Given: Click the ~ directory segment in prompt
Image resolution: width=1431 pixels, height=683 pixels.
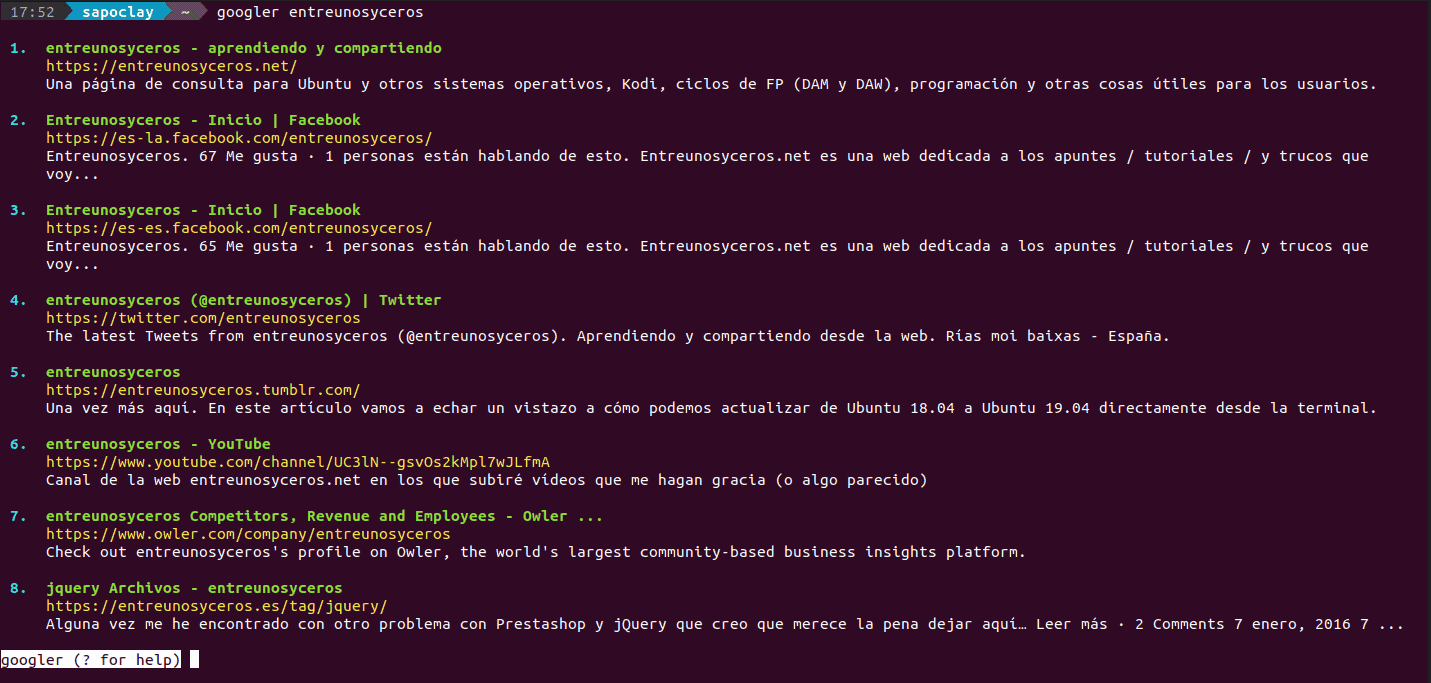Looking at the screenshot, I should click(186, 12).
